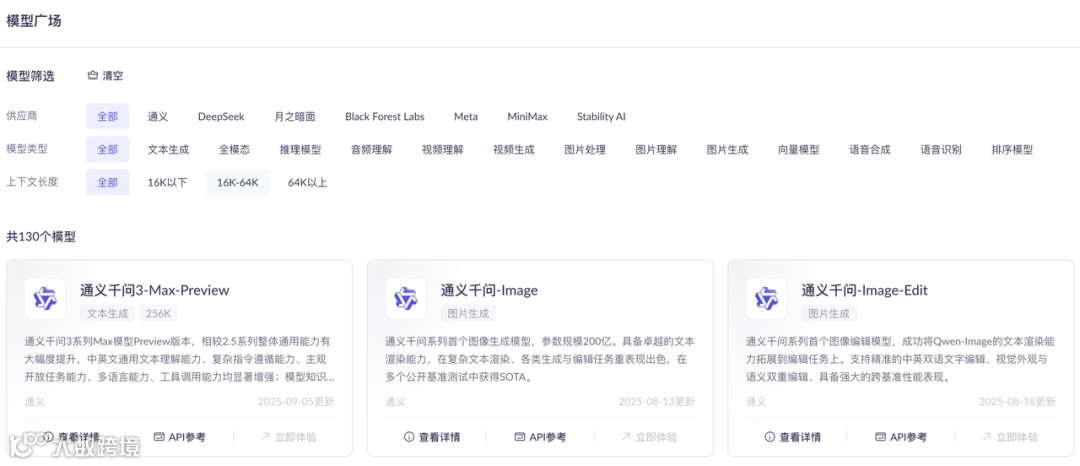
Task: Click the 共130个模型 count text
Action: click(41, 237)
